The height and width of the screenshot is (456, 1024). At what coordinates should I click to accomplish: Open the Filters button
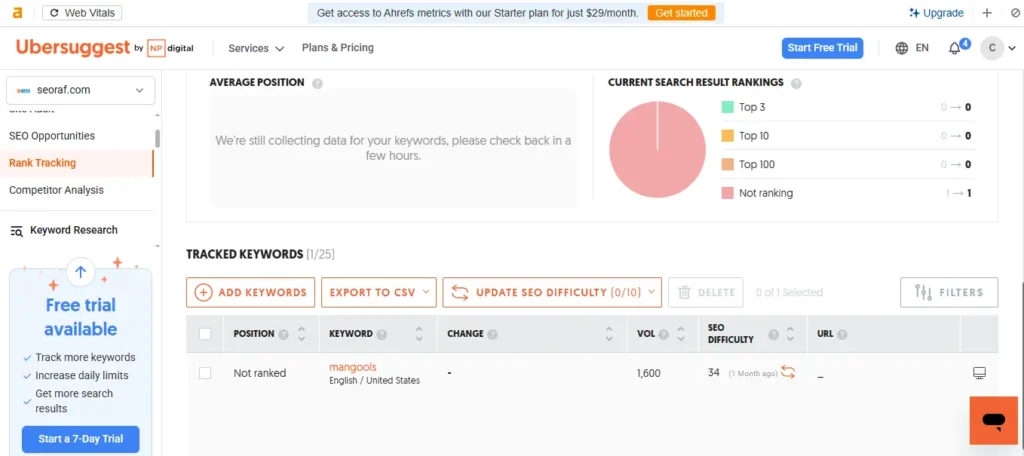point(949,293)
